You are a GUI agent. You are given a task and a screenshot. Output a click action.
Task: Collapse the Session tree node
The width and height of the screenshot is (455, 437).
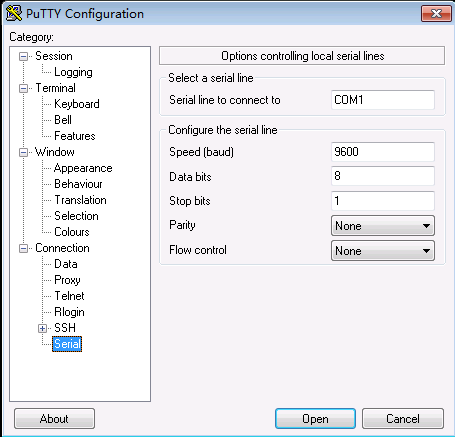tap(23, 56)
